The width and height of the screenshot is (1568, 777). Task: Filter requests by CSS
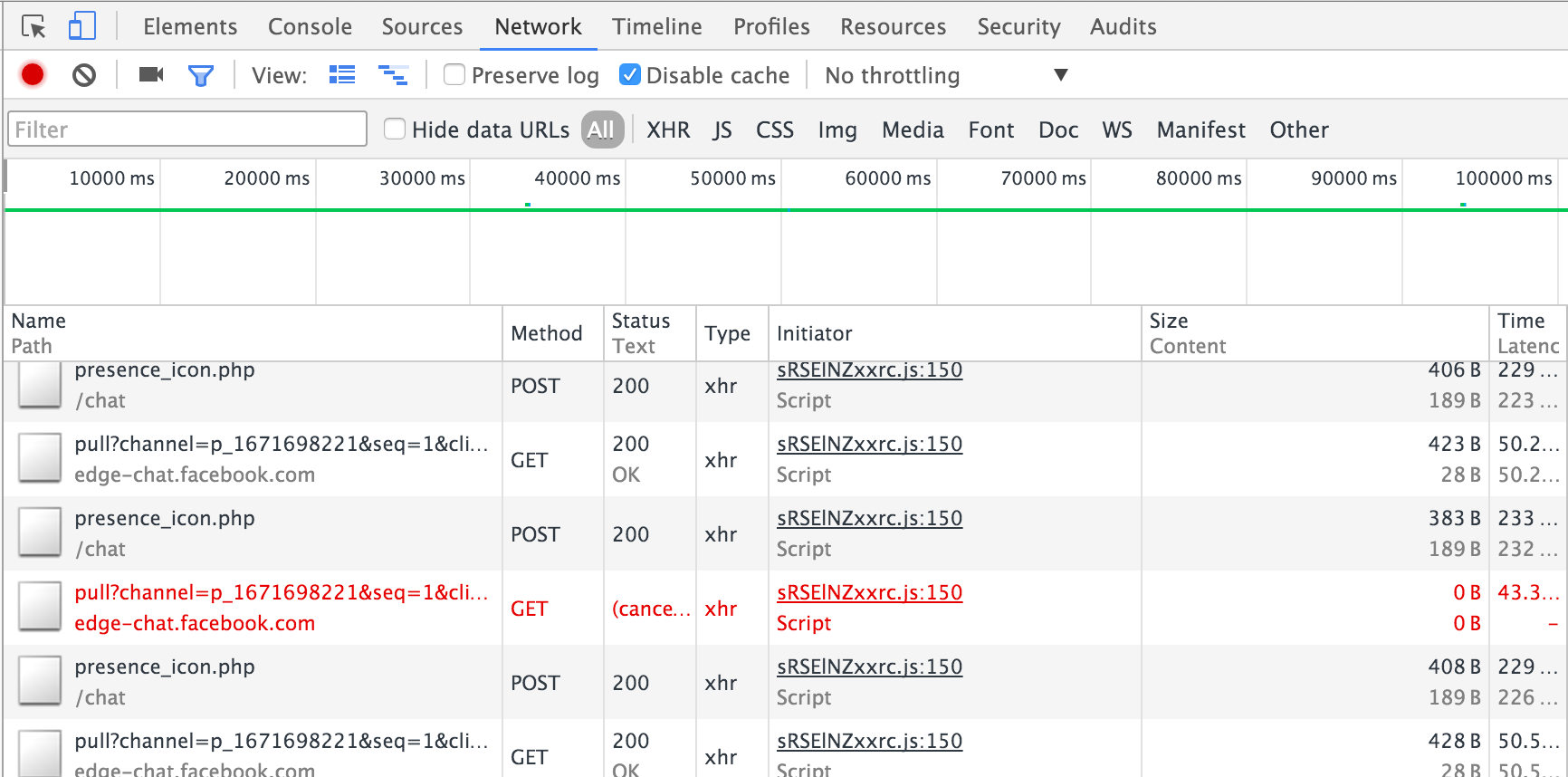[x=774, y=129]
